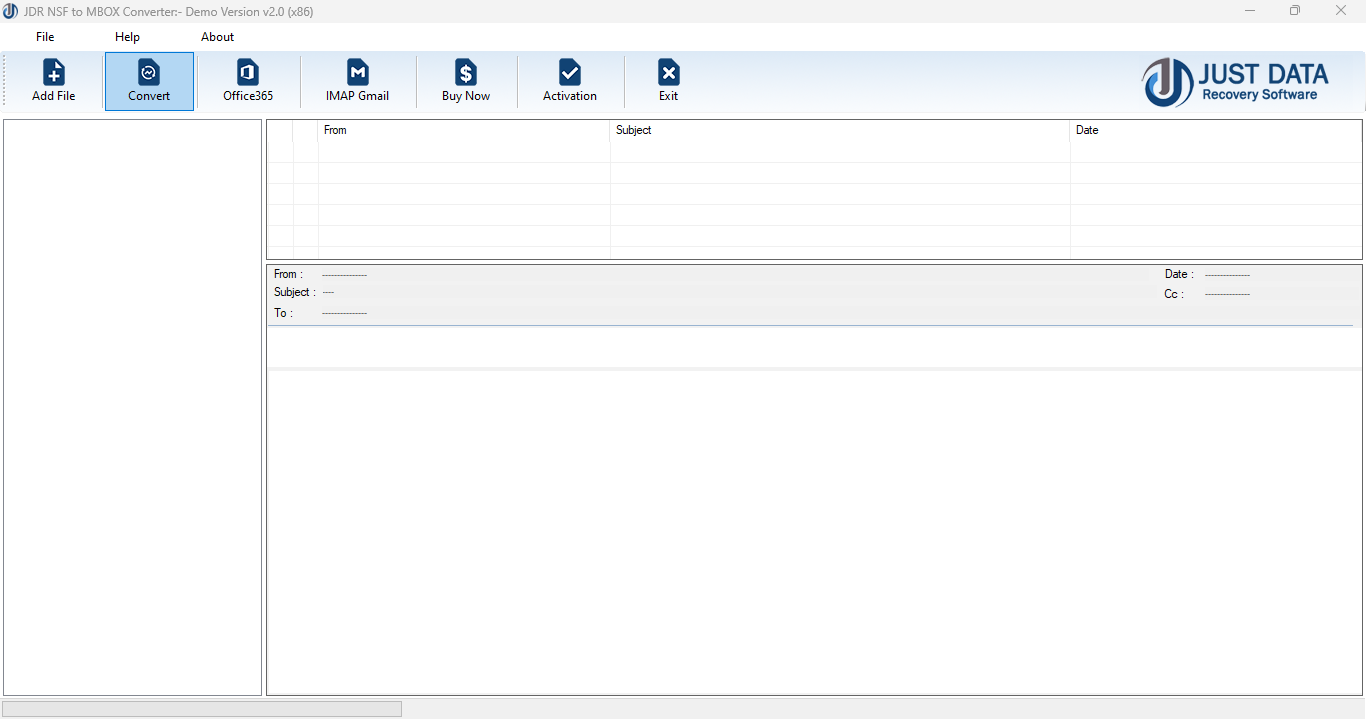Restore down the converter window
Image resolution: width=1366 pixels, height=720 pixels.
point(1295,11)
